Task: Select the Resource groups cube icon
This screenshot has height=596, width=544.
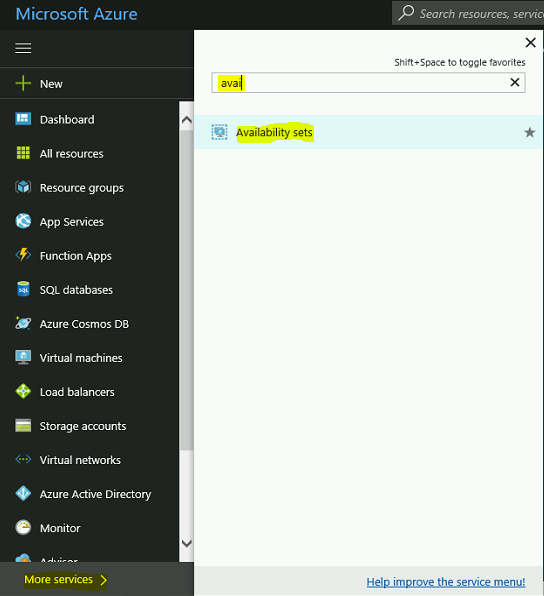Action: point(23,187)
